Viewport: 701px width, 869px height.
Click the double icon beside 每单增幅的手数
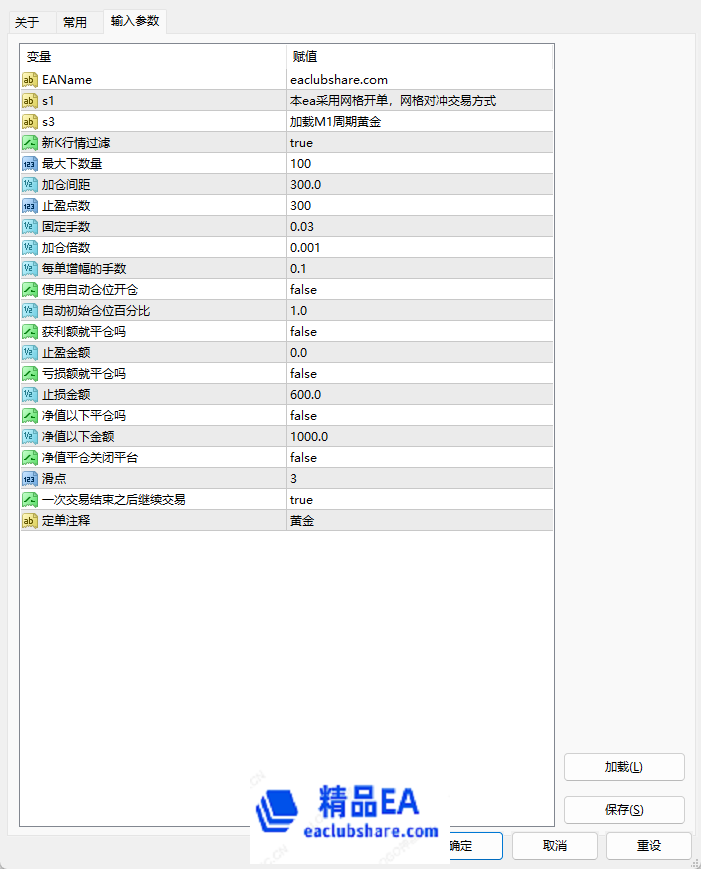coord(29,269)
